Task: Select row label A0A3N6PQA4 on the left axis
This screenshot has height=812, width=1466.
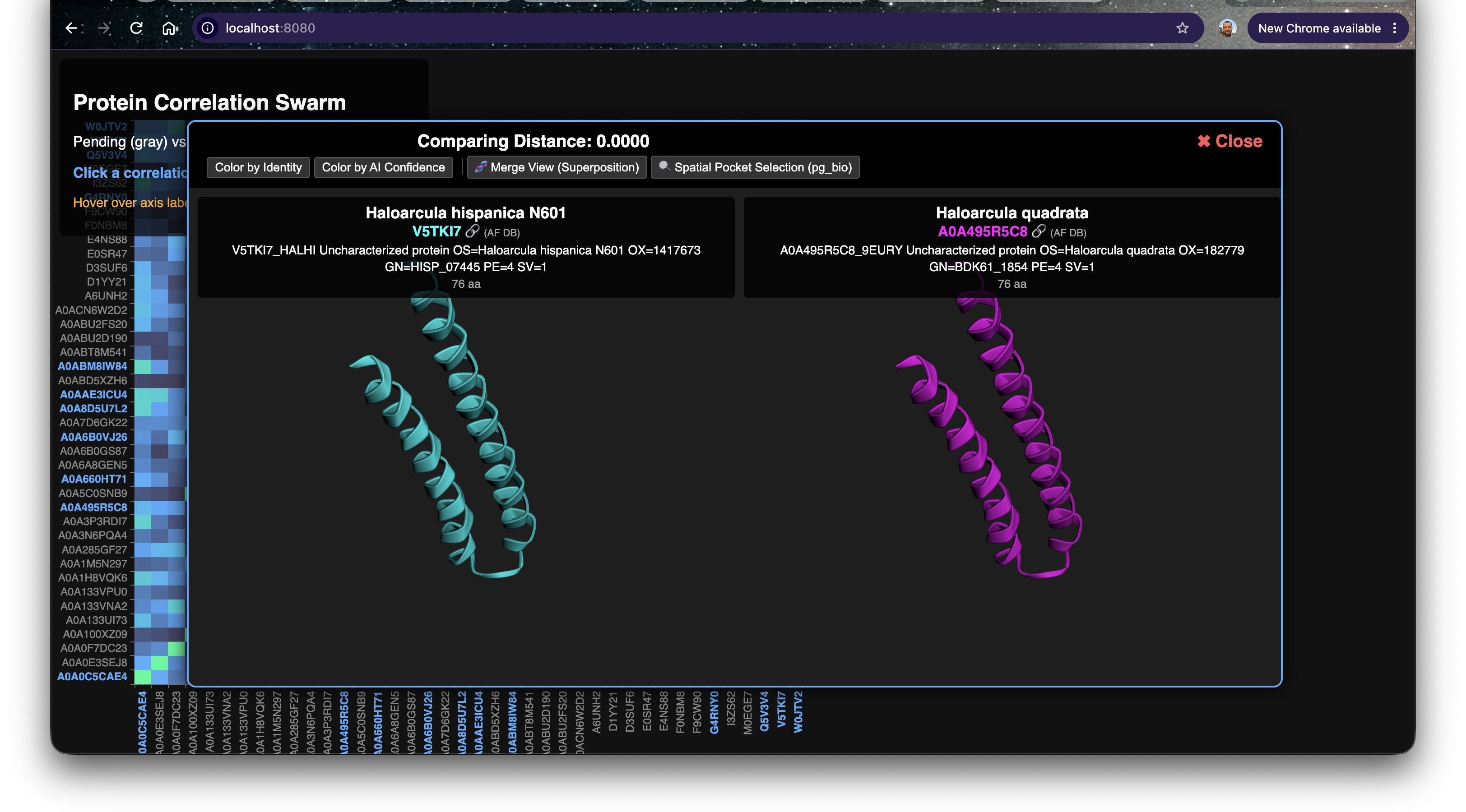Action: coord(93,535)
